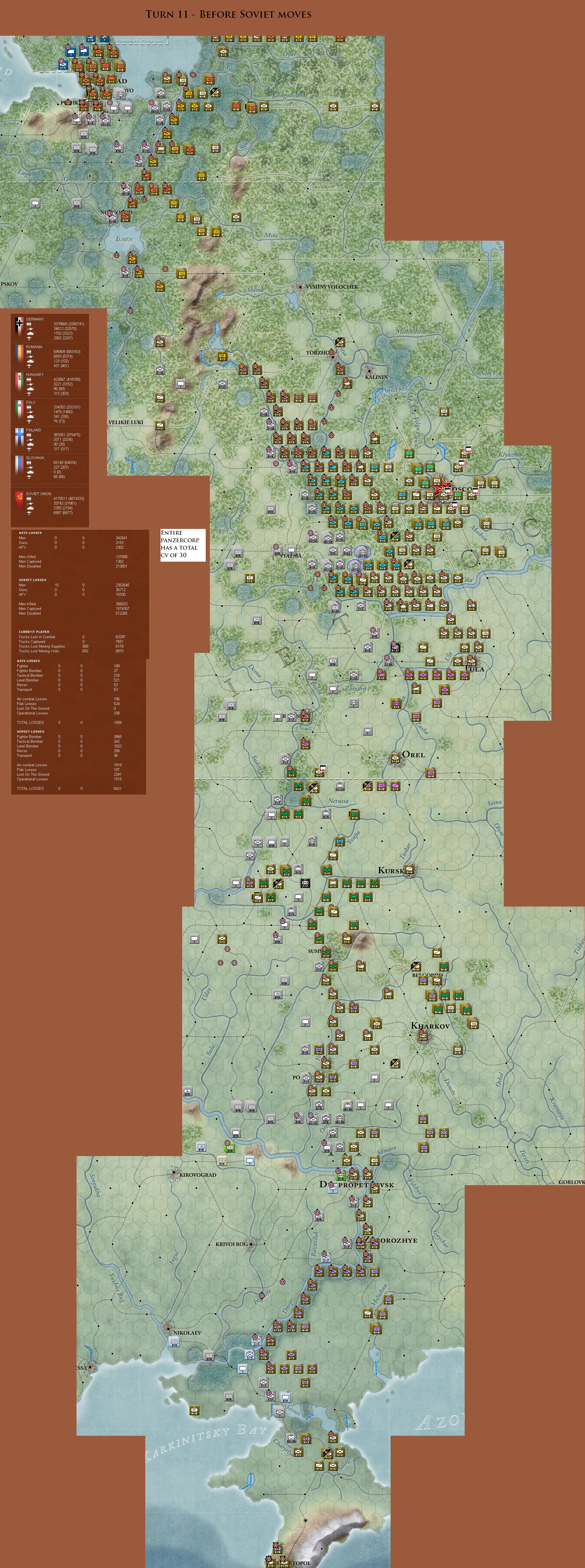This screenshot has height=1568, width=585.
Task: Click the PSKOV city label
Action: pyautogui.click(x=9, y=284)
